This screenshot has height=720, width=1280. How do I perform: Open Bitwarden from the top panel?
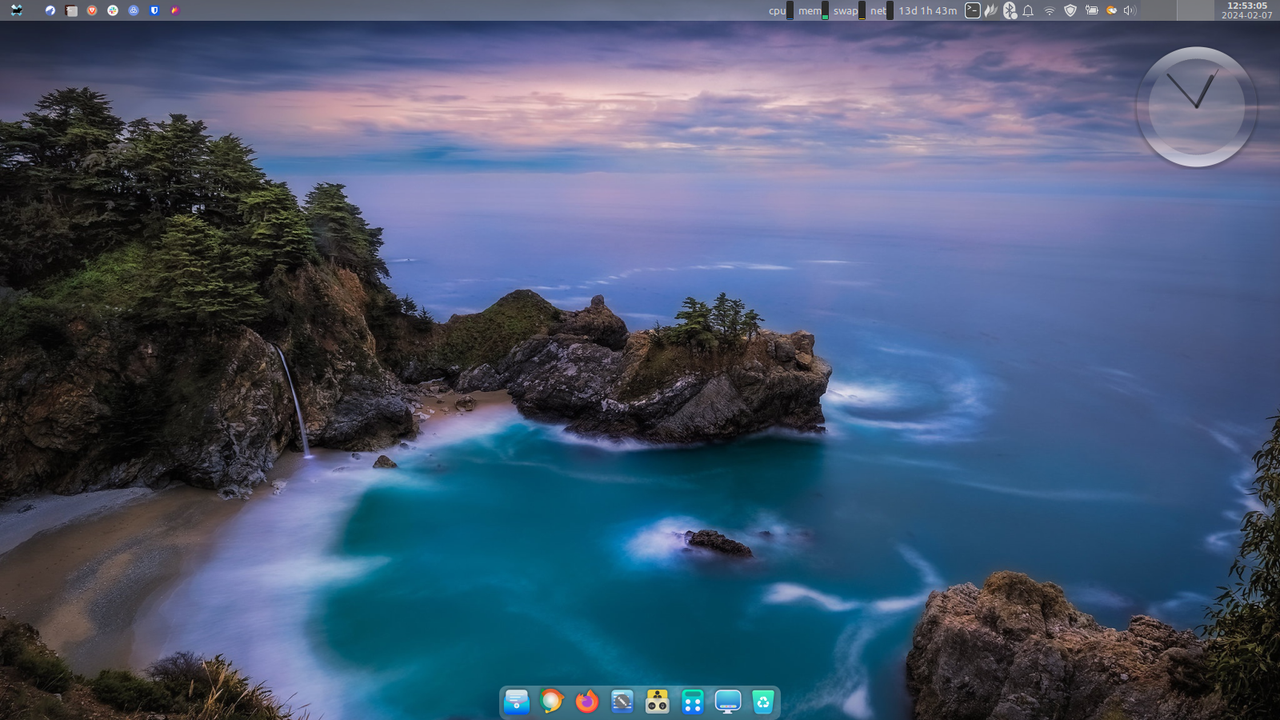(154, 10)
